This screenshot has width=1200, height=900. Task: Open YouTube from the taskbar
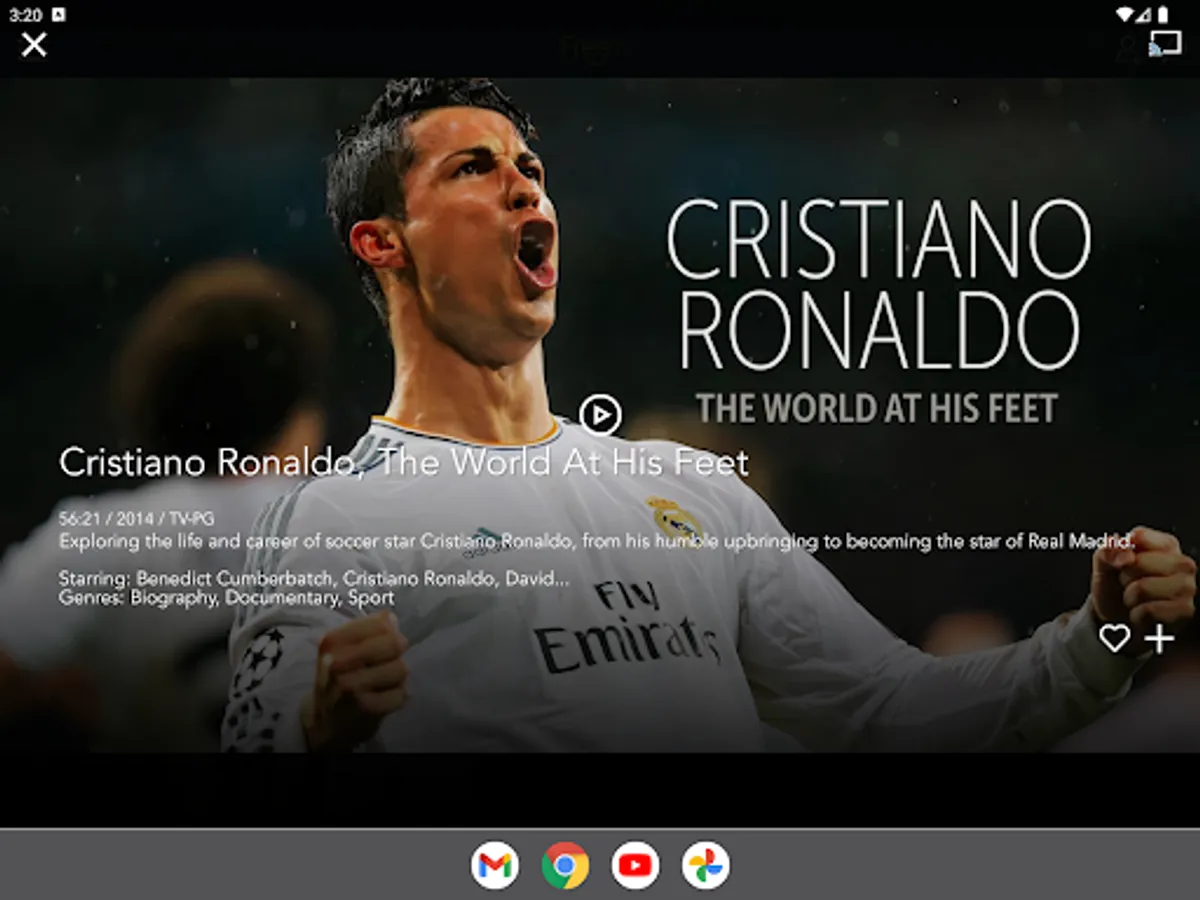click(635, 865)
